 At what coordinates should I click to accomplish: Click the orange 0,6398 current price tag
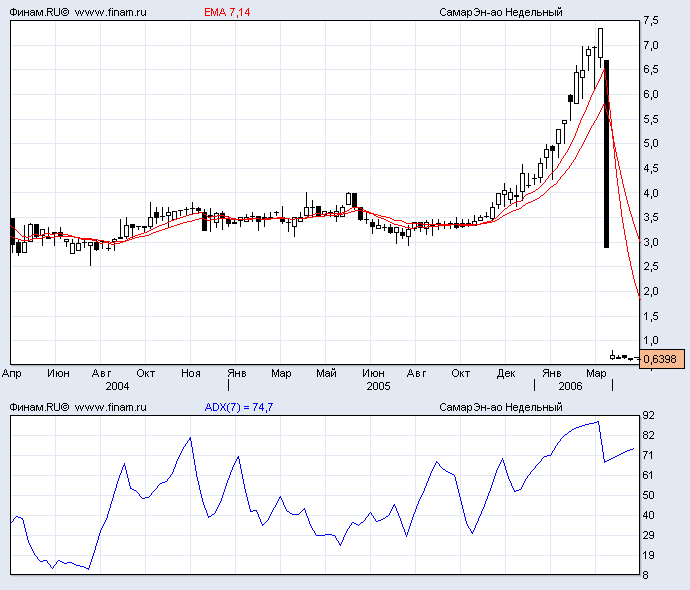point(659,359)
